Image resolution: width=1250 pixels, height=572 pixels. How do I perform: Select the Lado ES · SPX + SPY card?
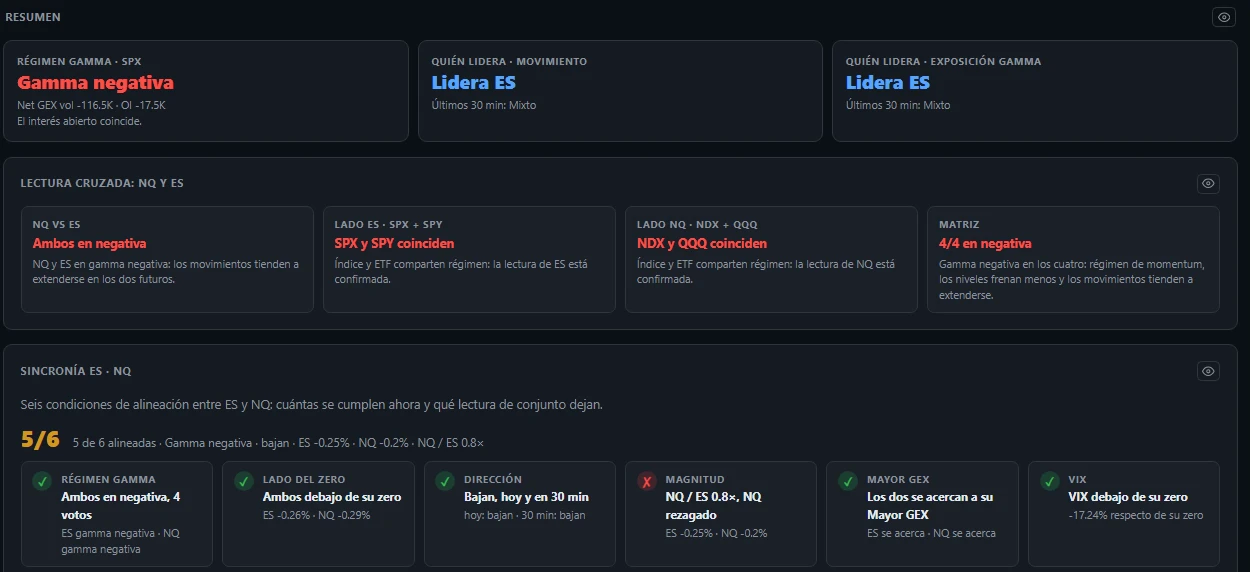click(x=469, y=260)
